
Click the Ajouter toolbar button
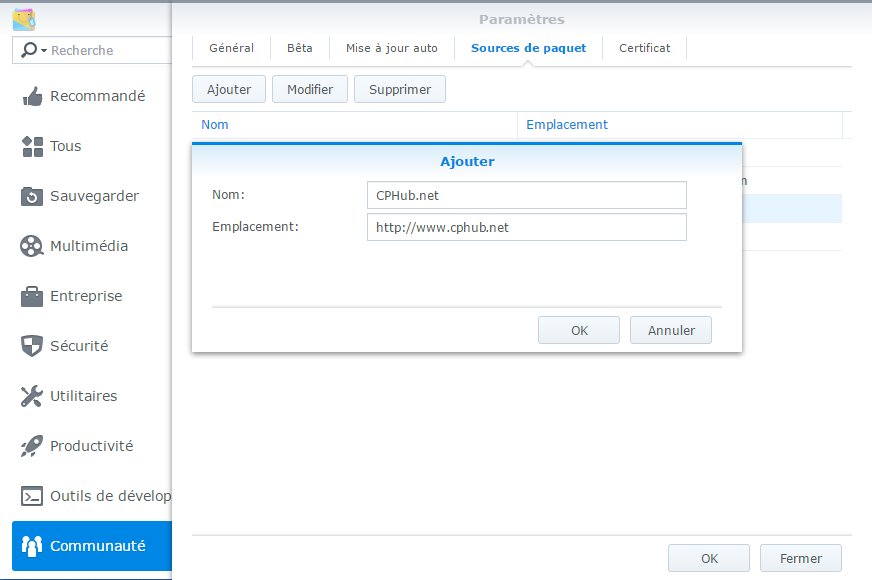pyautogui.click(x=229, y=90)
